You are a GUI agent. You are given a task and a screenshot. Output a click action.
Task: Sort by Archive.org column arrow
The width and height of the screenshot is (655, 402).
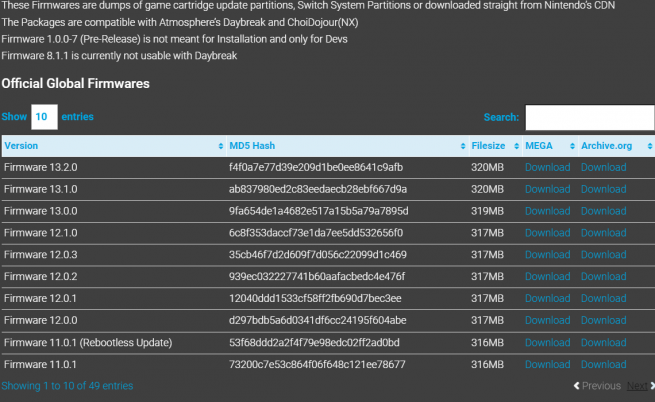coord(646,146)
